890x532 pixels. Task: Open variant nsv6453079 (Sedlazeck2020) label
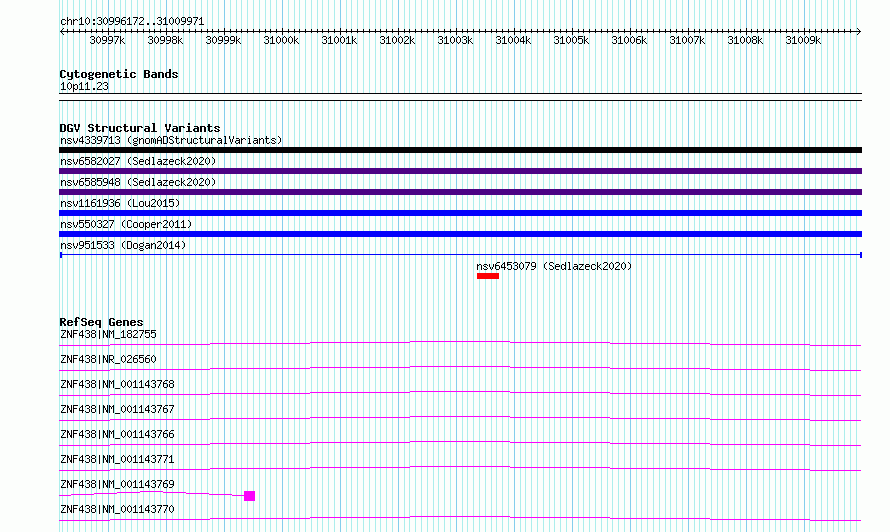coord(554,266)
